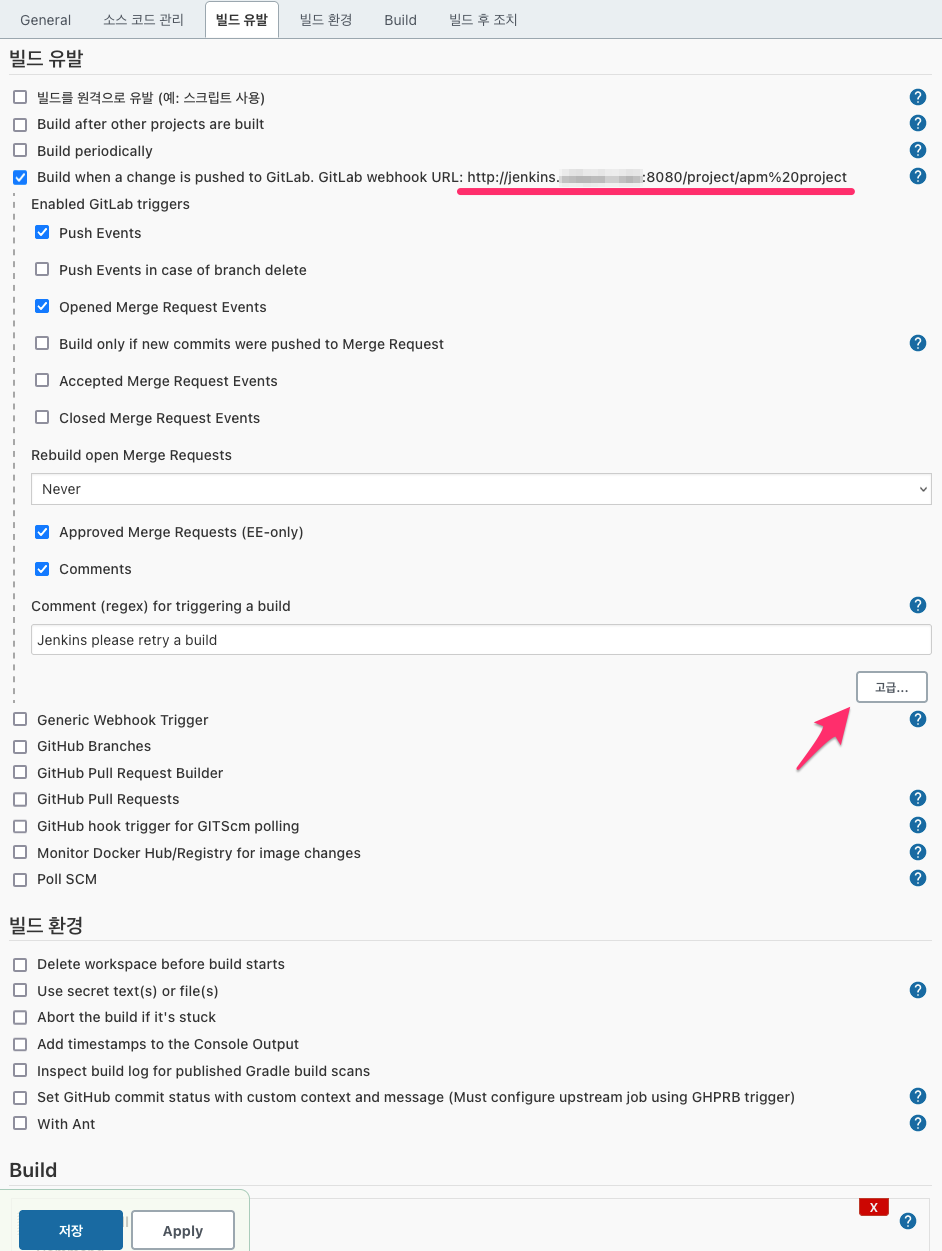Open help icon for With Ant
Image resolution: width=942 pixels, height=1251 pixels.
click(x=917, y=1123)
